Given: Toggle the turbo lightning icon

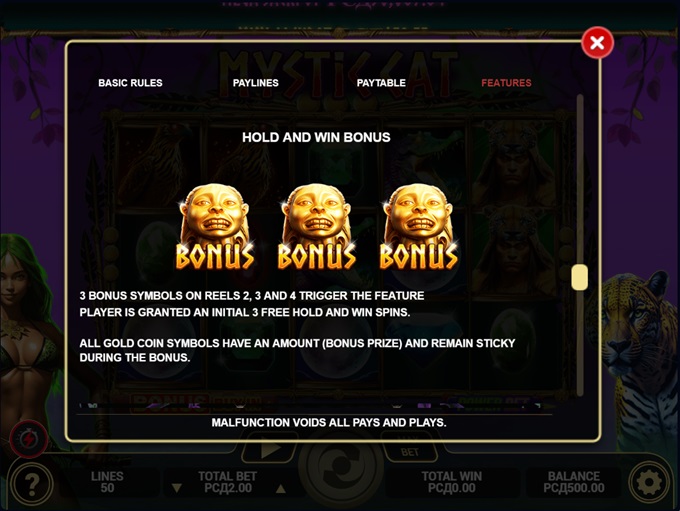Looking at the screenshot, I should point(29,439).
